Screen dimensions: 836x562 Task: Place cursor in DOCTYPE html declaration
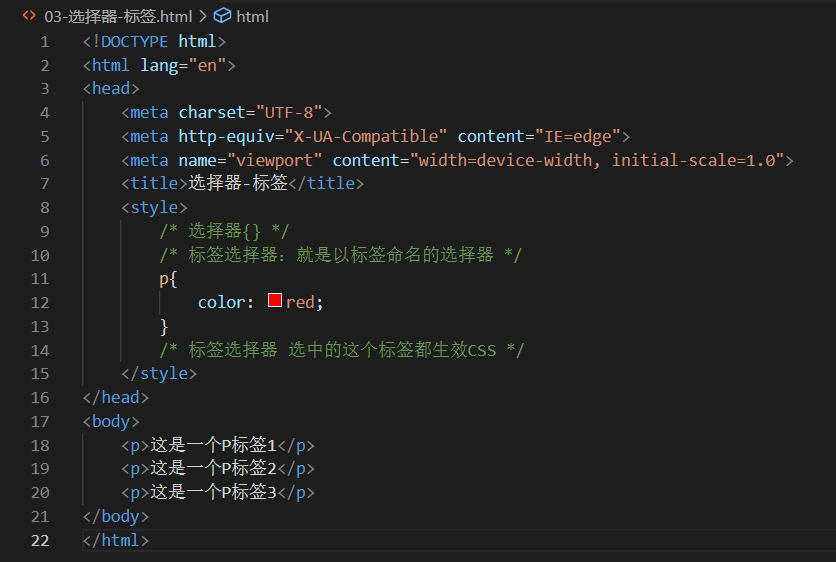pyautogui.click(x=154, y=42)
